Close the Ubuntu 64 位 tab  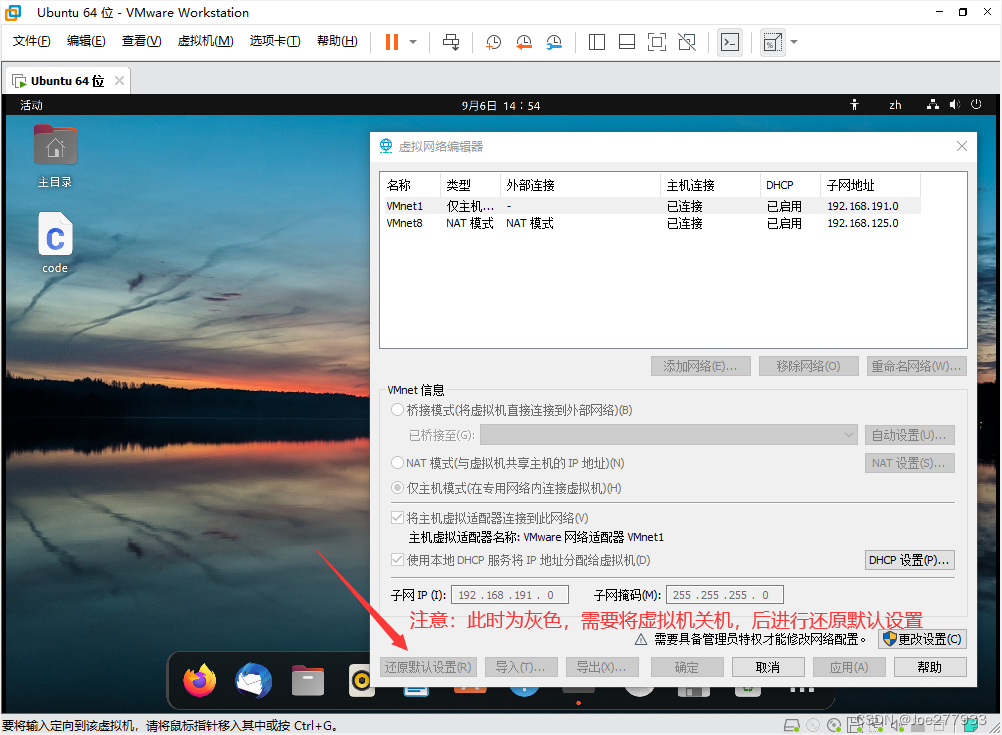pyautogui.click(x=119, y=81)
